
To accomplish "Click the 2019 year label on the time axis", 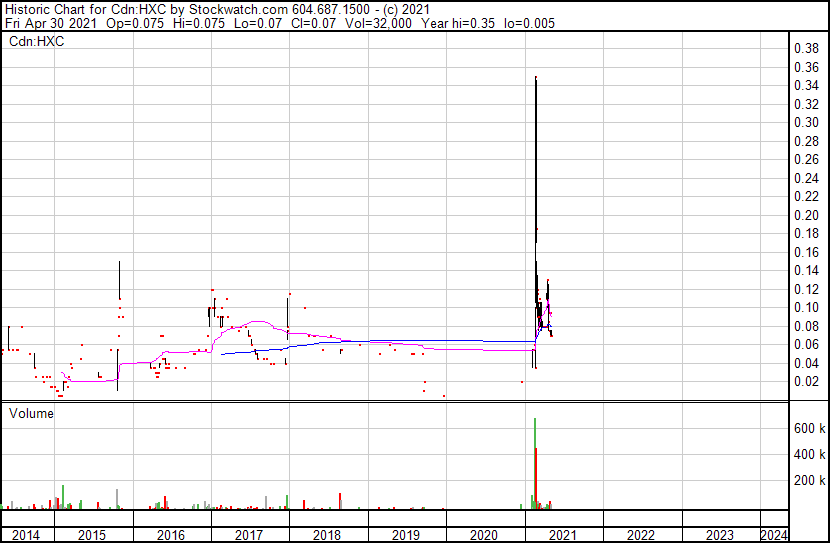I will coord(405,535).
